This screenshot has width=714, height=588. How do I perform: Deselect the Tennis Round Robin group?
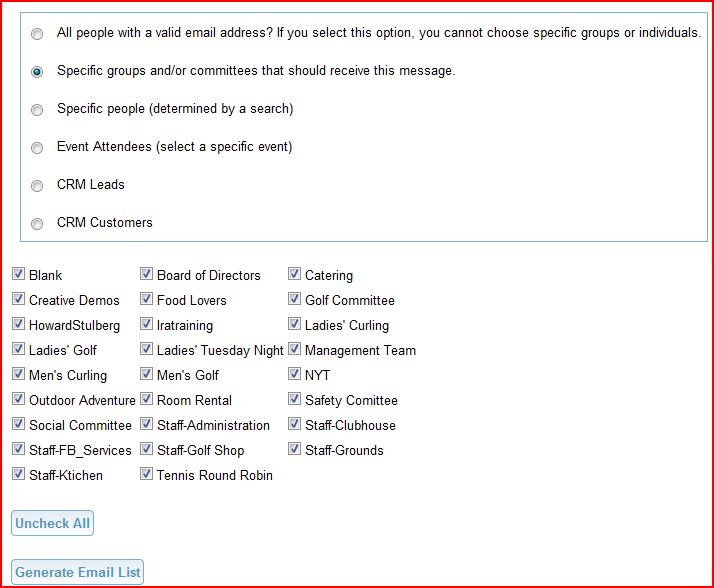coord(146,474)
